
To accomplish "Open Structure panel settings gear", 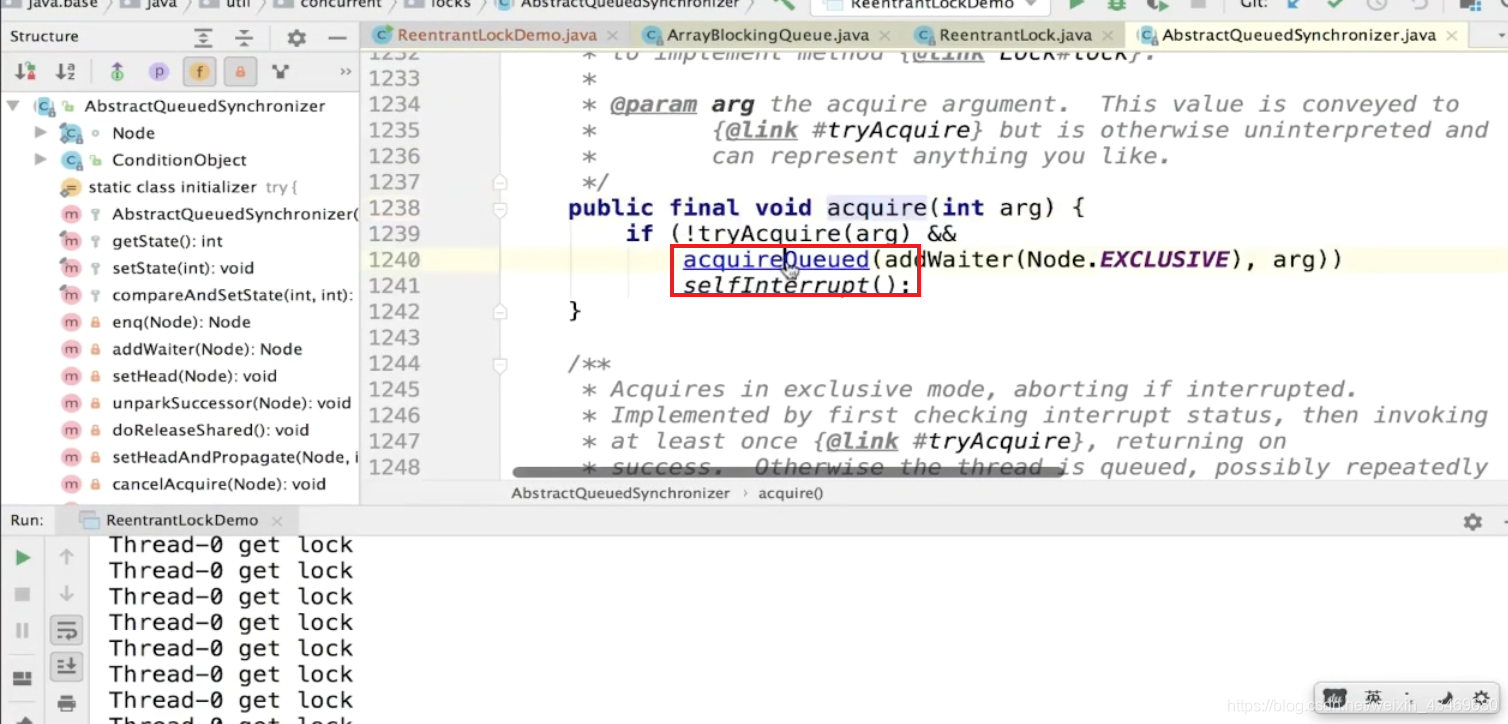I will click(297, 38).
